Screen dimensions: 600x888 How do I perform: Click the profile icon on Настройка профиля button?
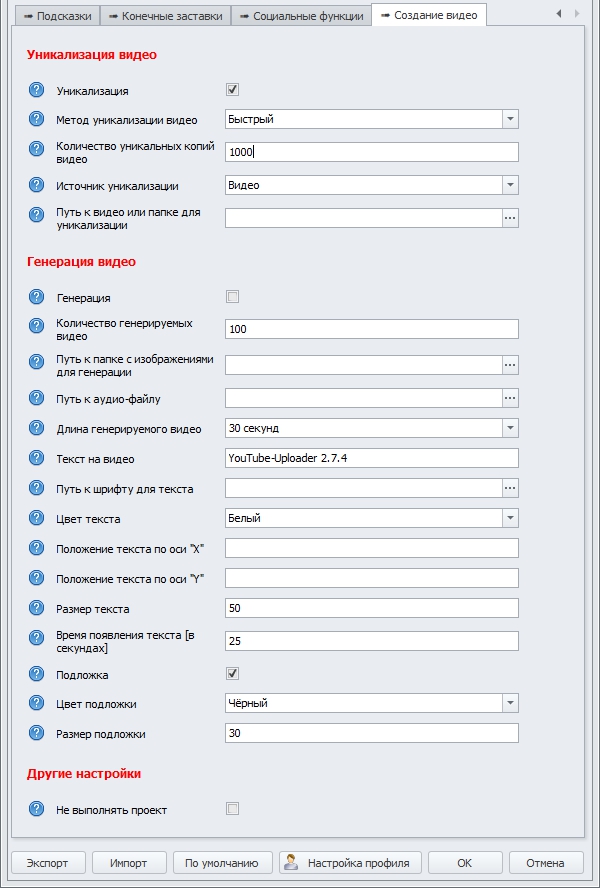[293, 862]
